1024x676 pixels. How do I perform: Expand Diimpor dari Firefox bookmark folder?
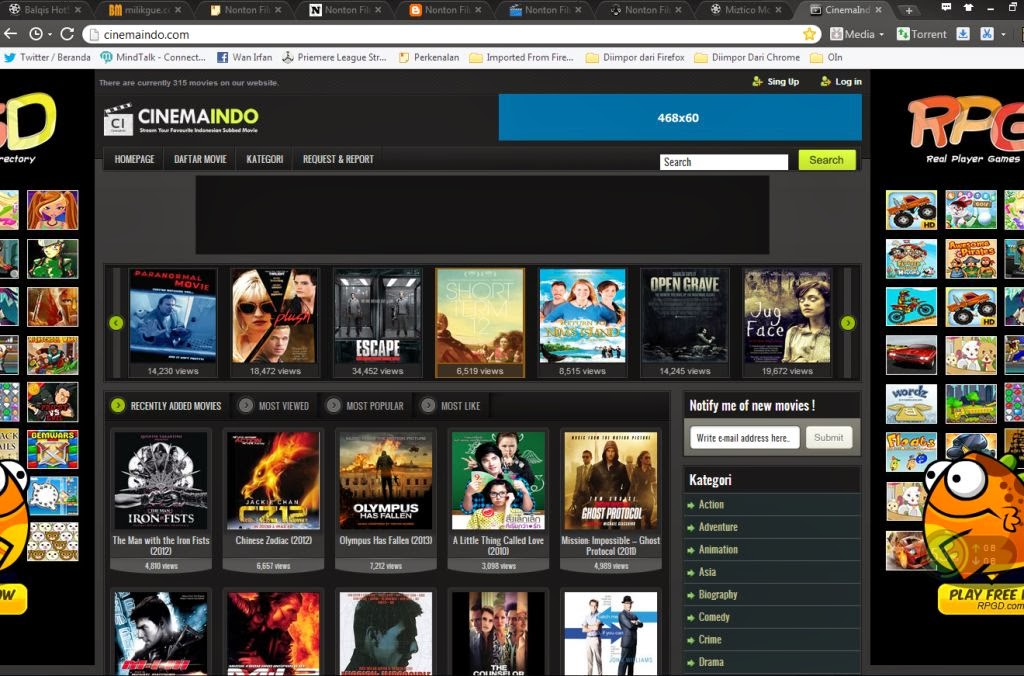(635, 57)
